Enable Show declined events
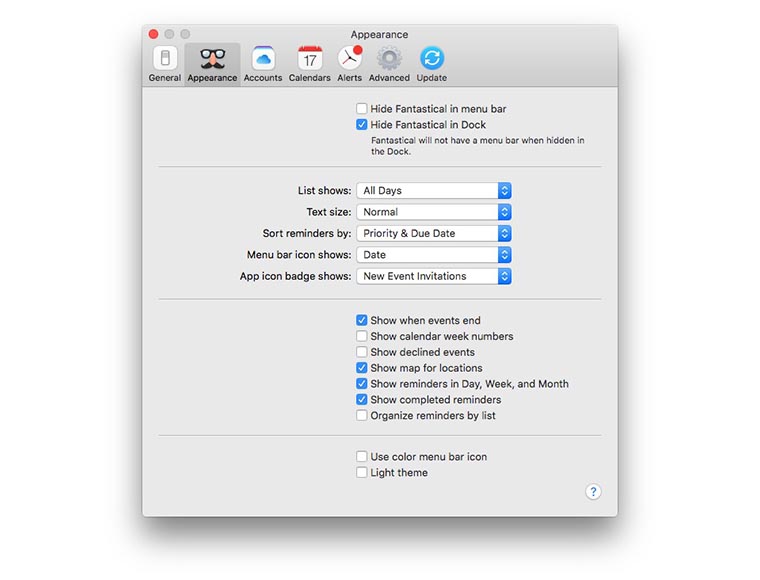This screenshot has height=580, width=760. tap(362, 352)
